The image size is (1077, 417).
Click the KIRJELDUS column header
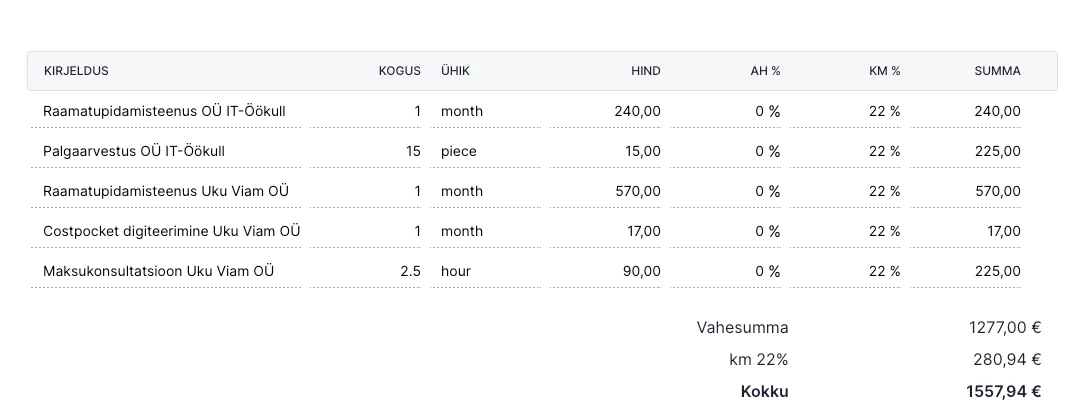(x=76, y=71)
